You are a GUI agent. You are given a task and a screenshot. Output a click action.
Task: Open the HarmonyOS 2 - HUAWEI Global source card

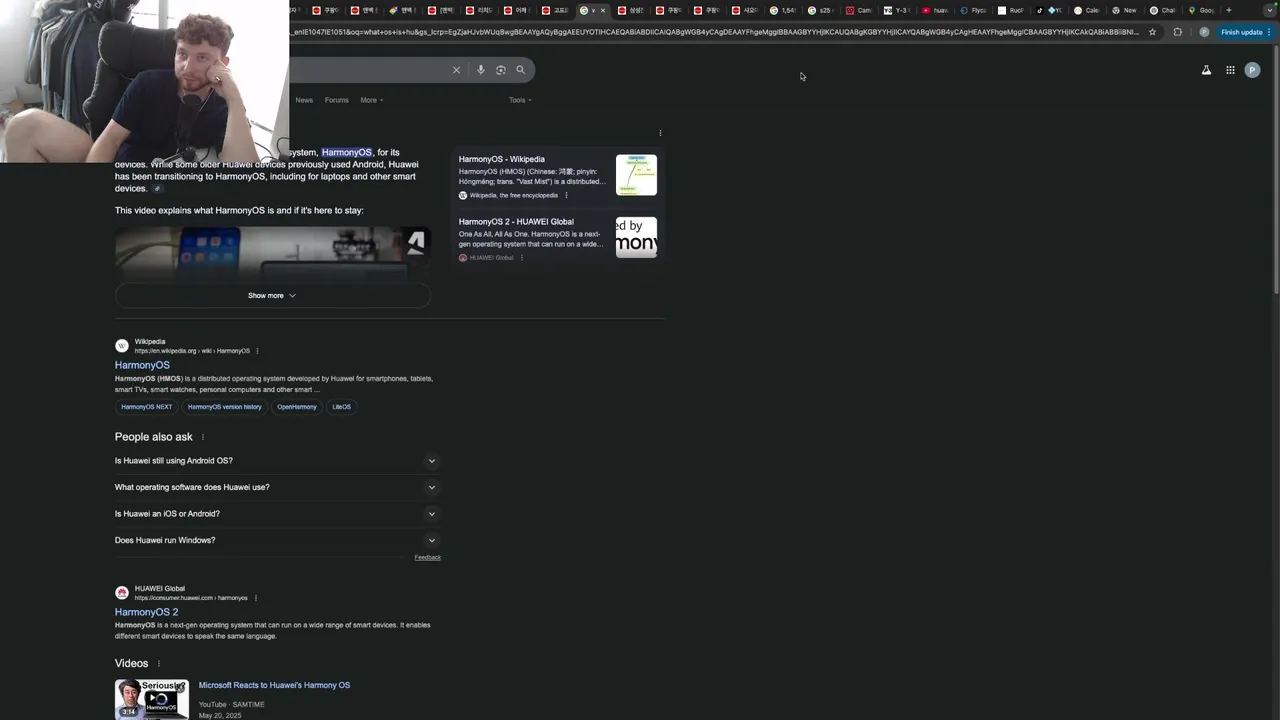tap(516, 222)
